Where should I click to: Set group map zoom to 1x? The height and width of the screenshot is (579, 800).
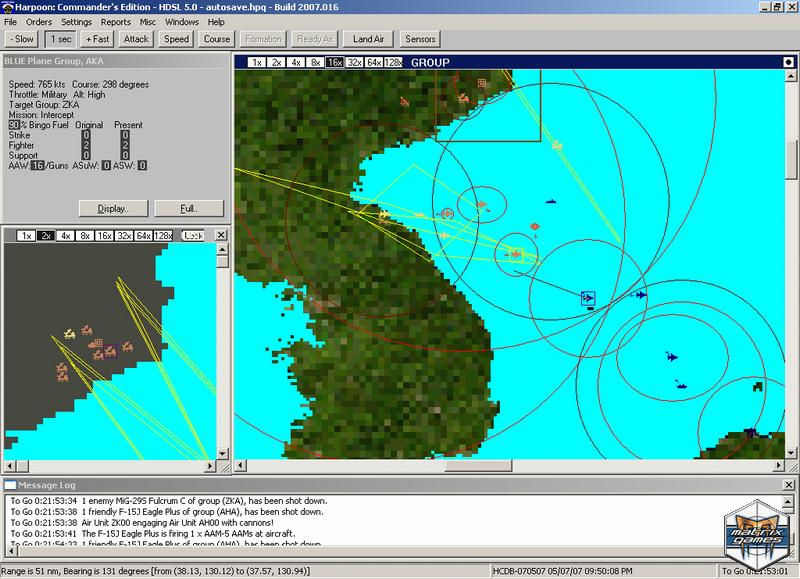click(x=257, y=62)
